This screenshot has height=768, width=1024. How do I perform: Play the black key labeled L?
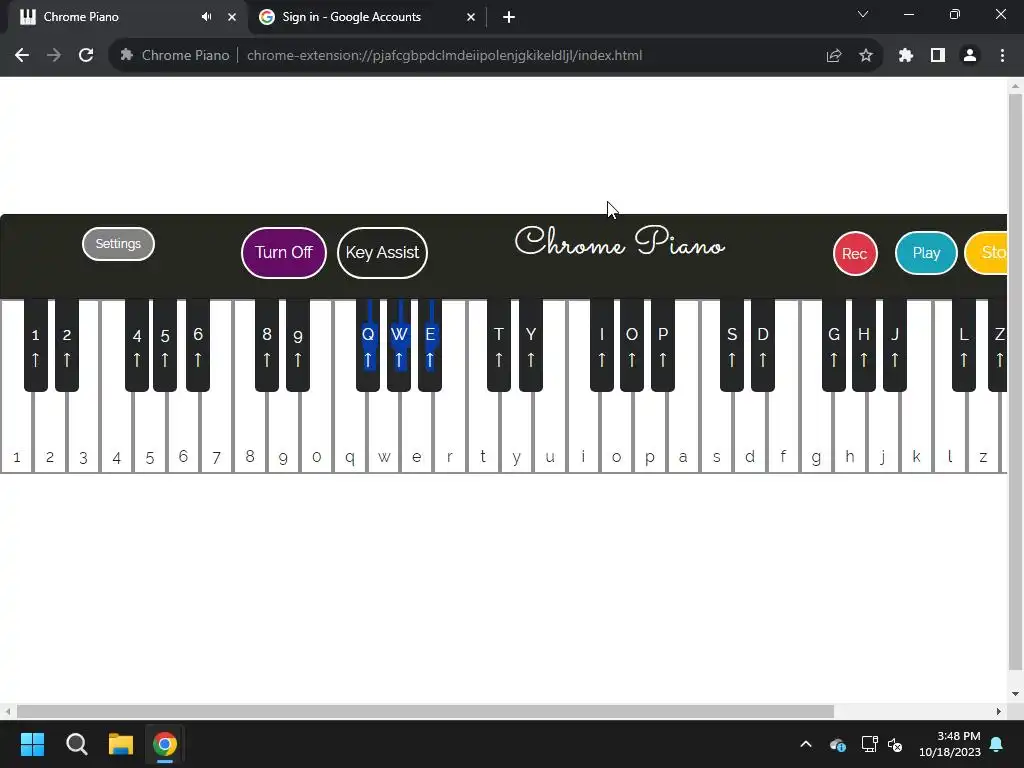pyautogui.click(x=964, y=345)
